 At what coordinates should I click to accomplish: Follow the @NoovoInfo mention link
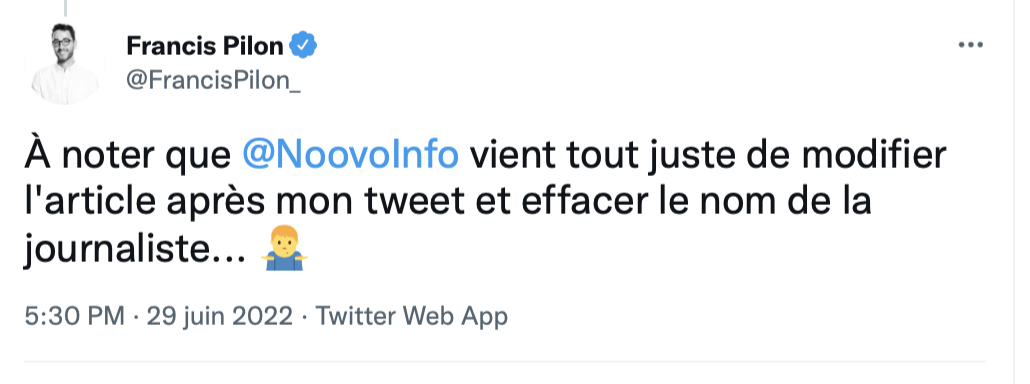[x=351, y=155]
